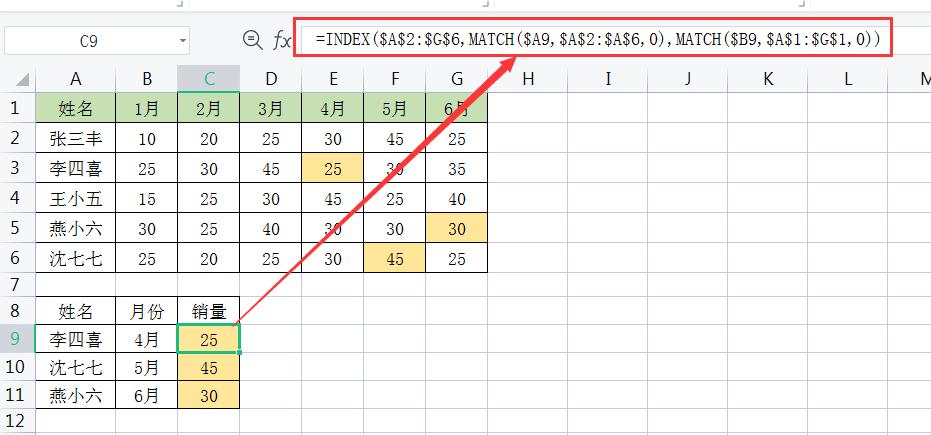The width and height of the screenshot is (931, 435).
Task: Click highlighted cell E3 with 25
Action: 332,168
